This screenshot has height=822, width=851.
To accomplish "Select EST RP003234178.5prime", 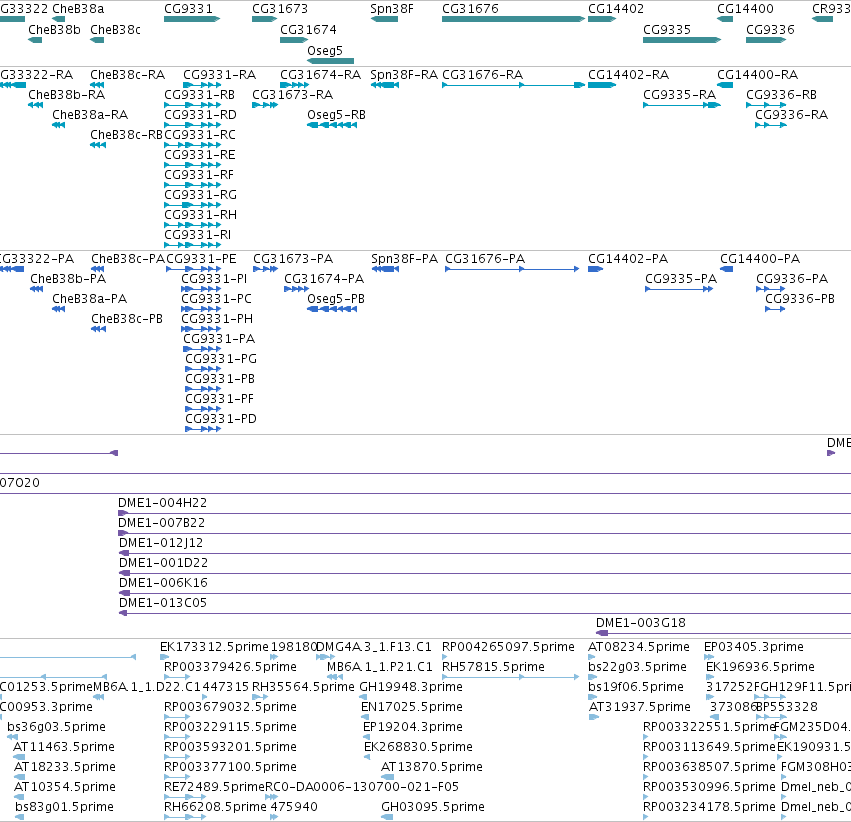I will tap(709, 807).
